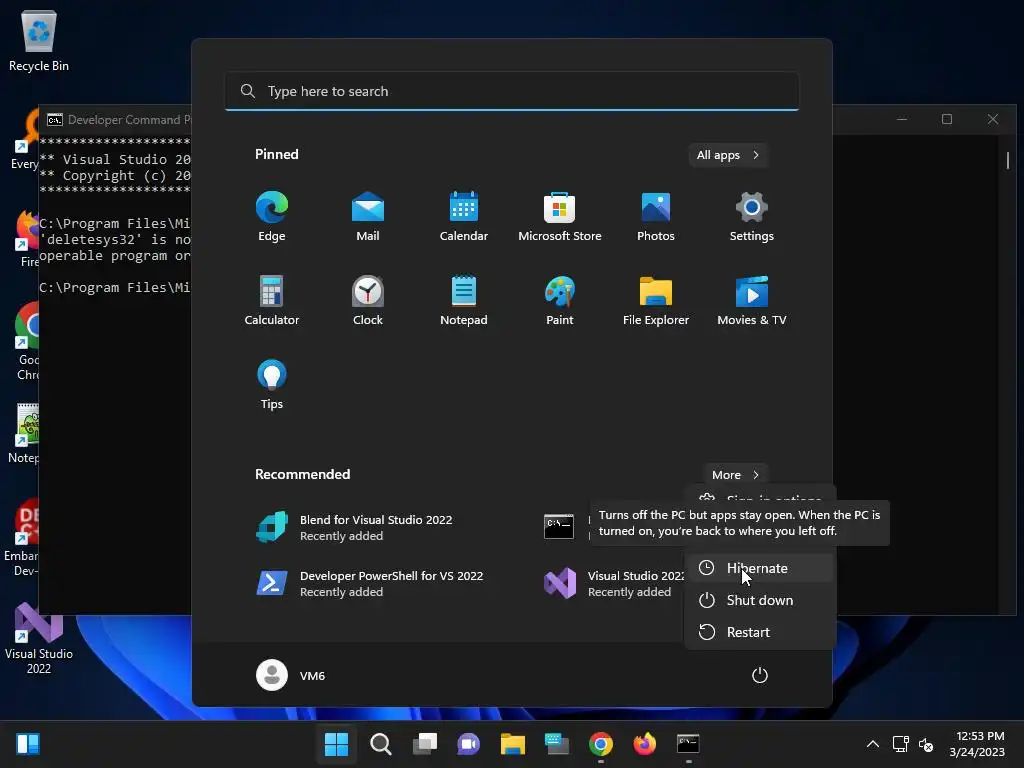Viewport: 1024px width, 768px height.
Task: Open Firefox from the taskbar
Action: click(x=645, y=744)
